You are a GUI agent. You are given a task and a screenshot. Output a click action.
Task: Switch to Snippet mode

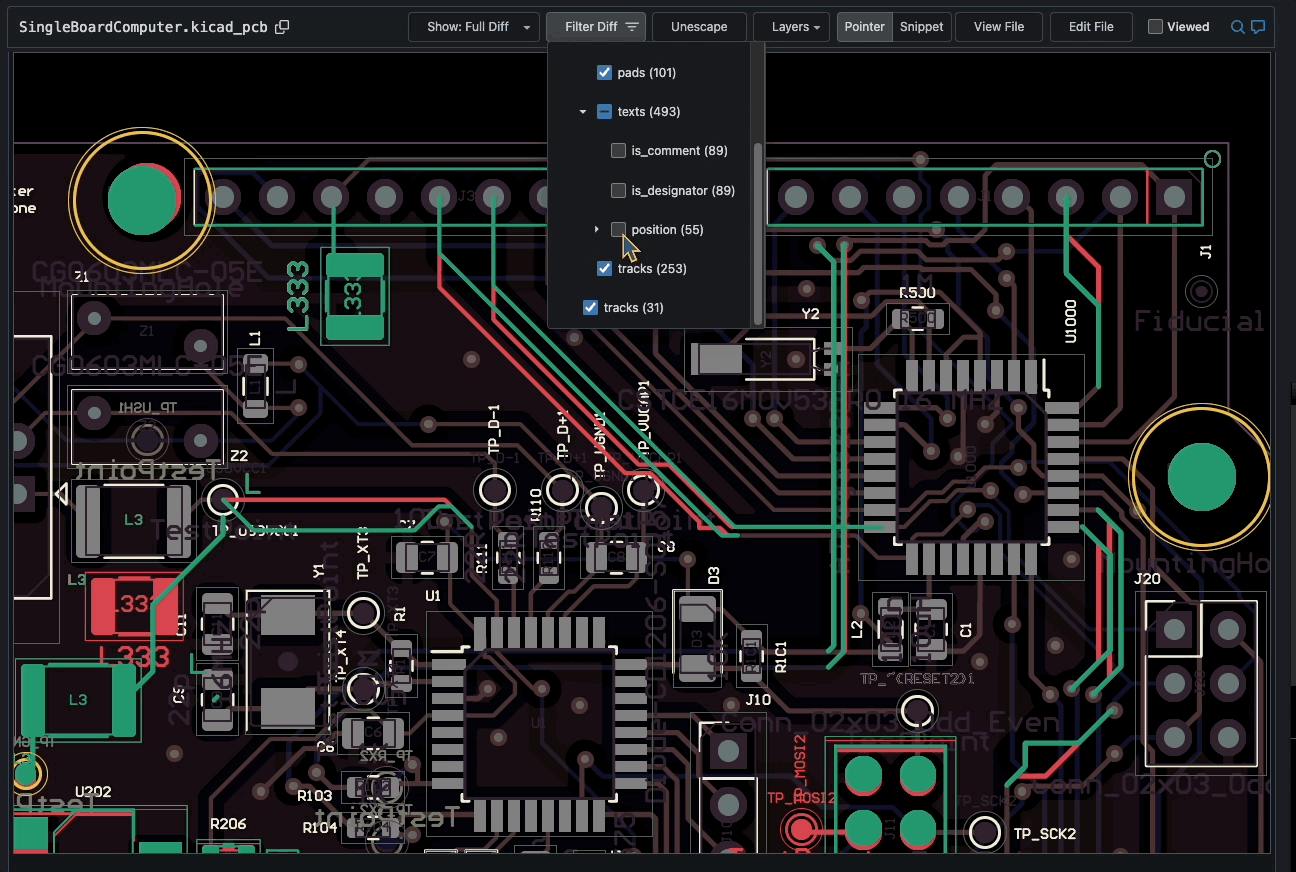coord(921,27)
